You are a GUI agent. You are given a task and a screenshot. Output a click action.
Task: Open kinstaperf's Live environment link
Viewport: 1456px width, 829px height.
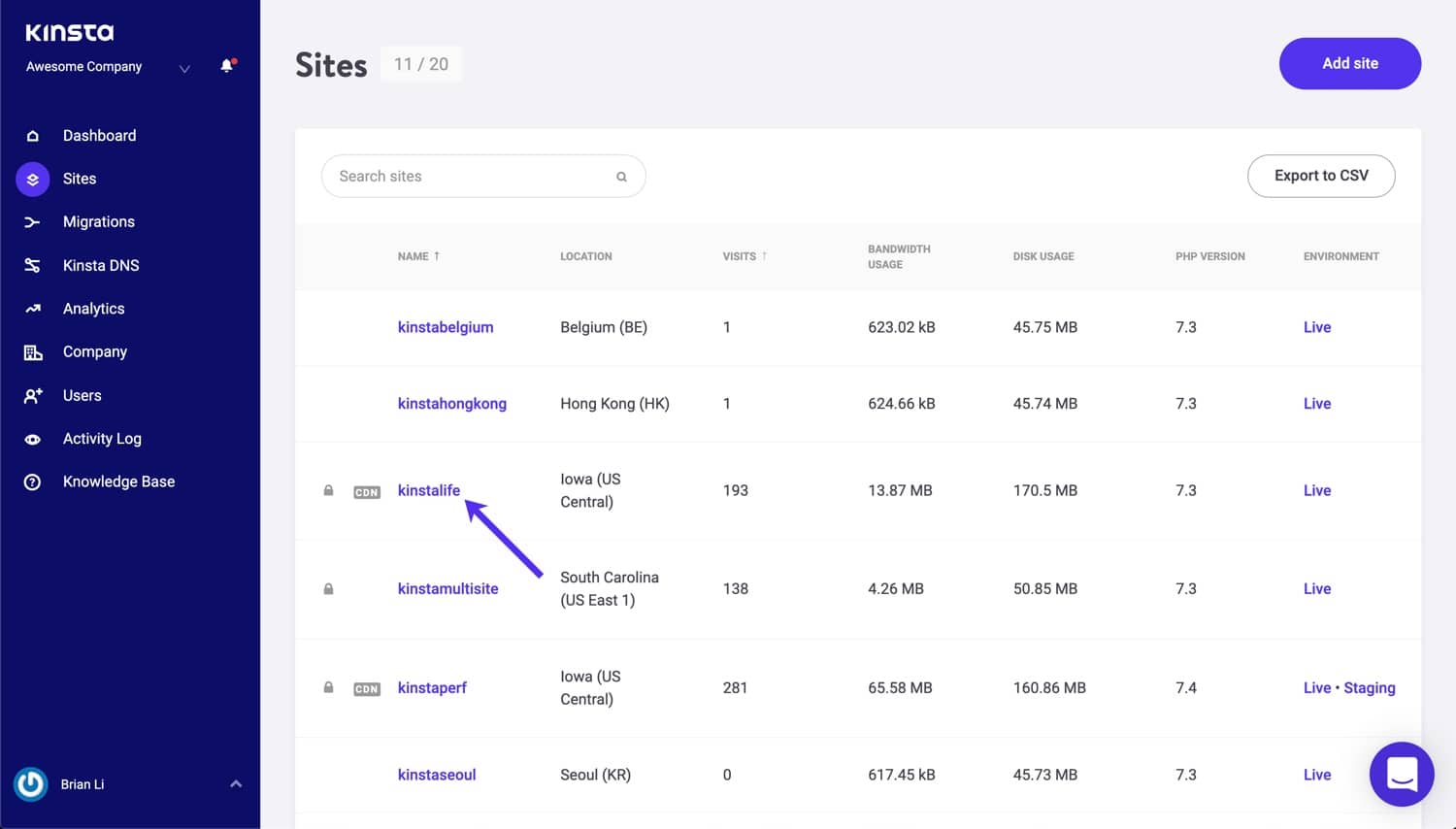(x=1317, y=687)
